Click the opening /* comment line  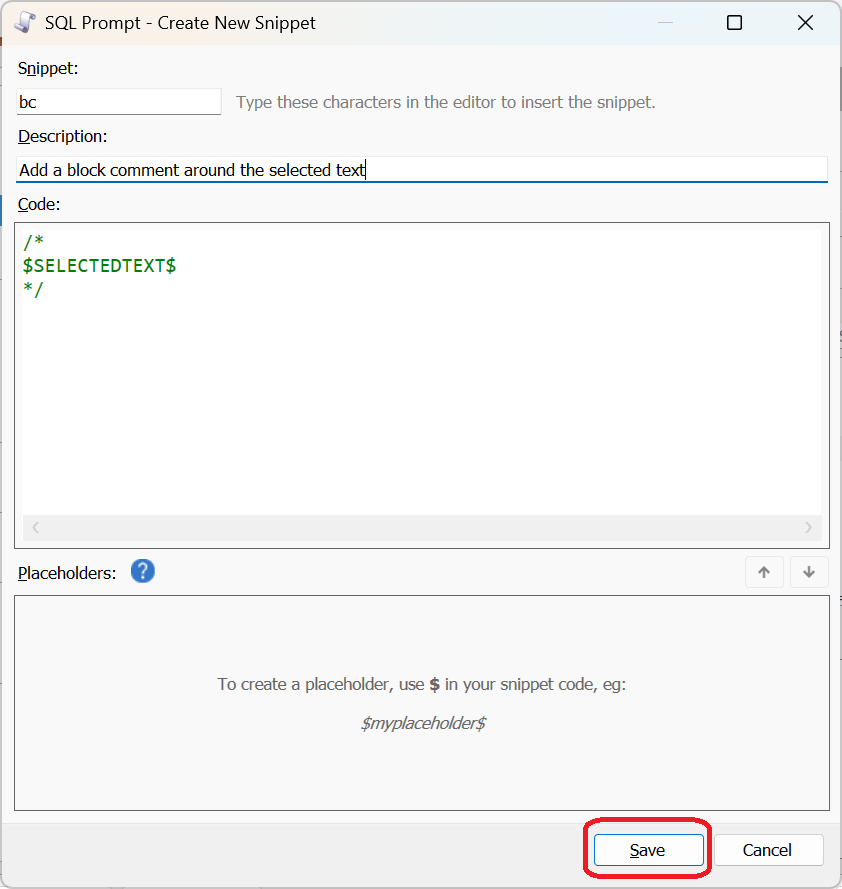pos(33,242)
